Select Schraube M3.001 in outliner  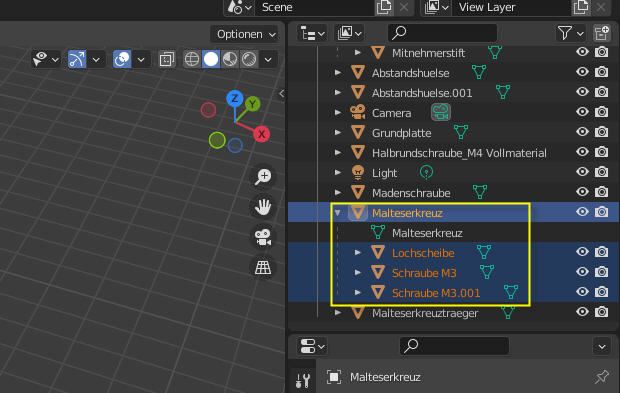click(x=436, y=293)
